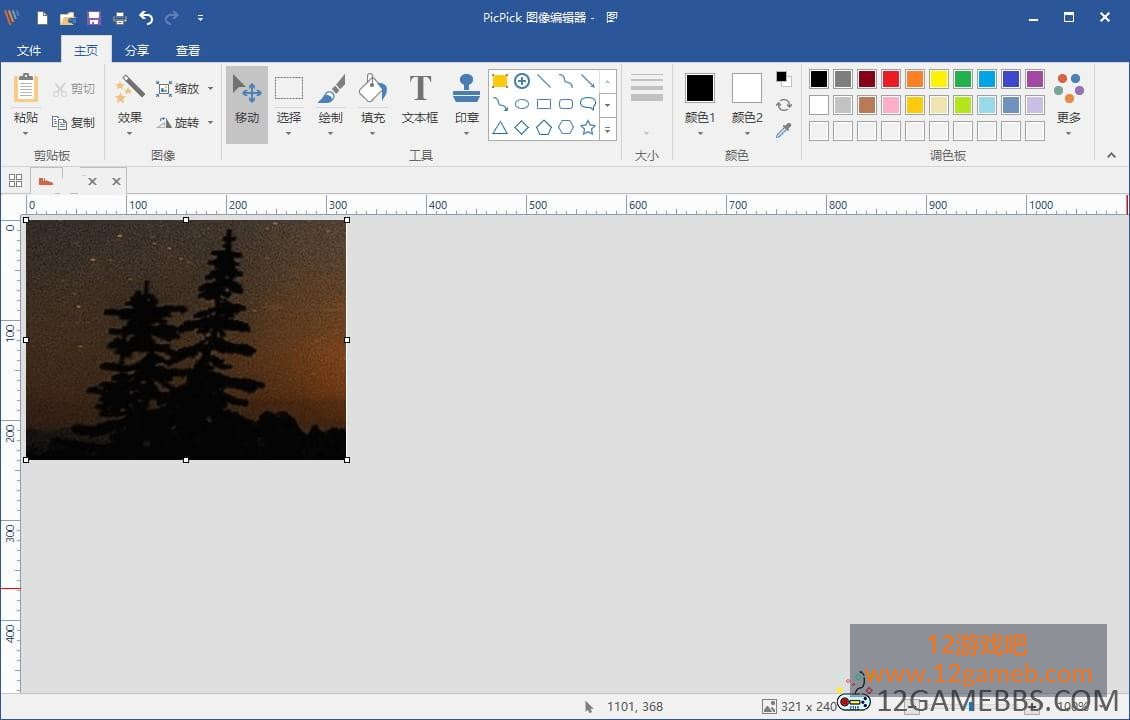Pick the speech bubble shape

588,104
